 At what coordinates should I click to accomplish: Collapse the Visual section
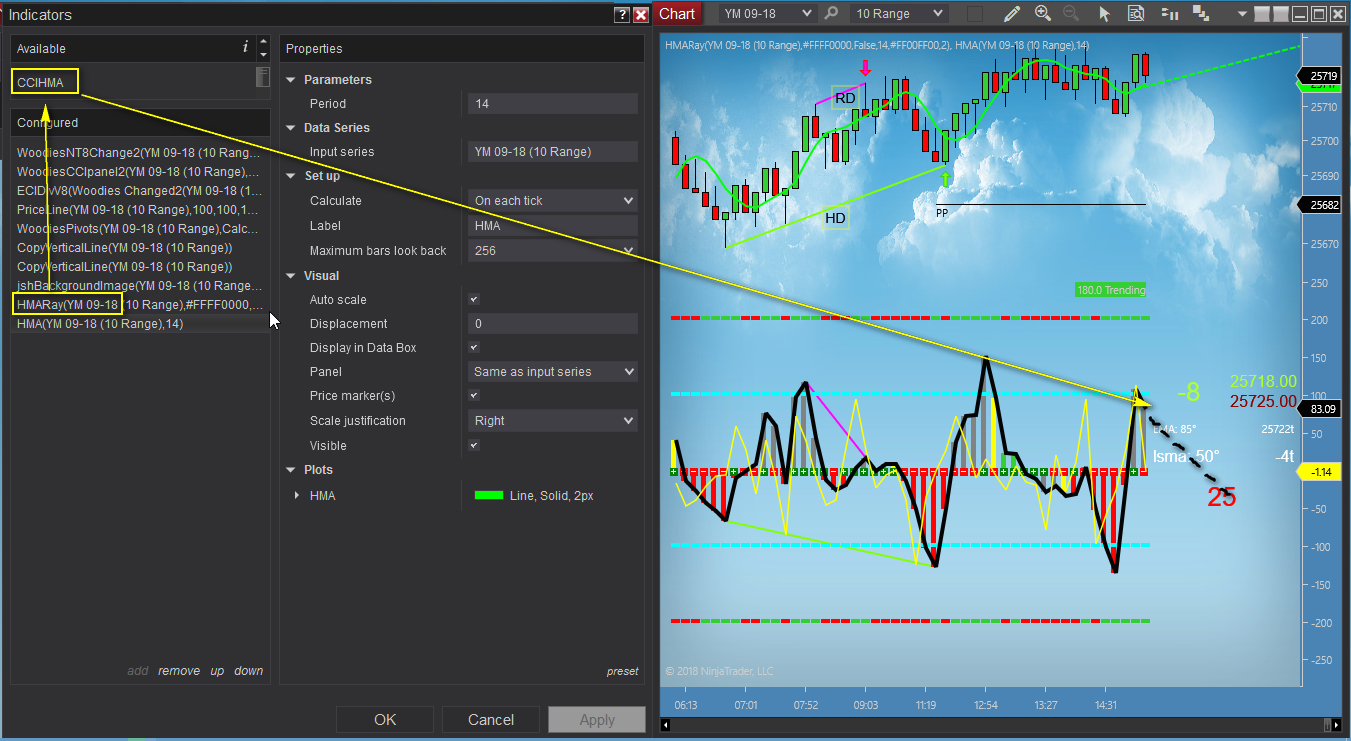point(291,276)
